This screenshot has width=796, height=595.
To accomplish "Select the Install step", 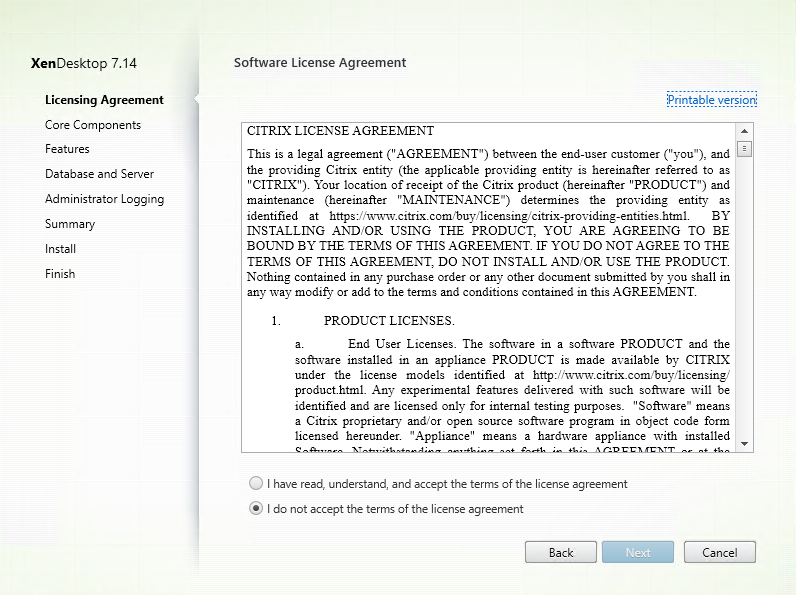I will pos(60,249).
